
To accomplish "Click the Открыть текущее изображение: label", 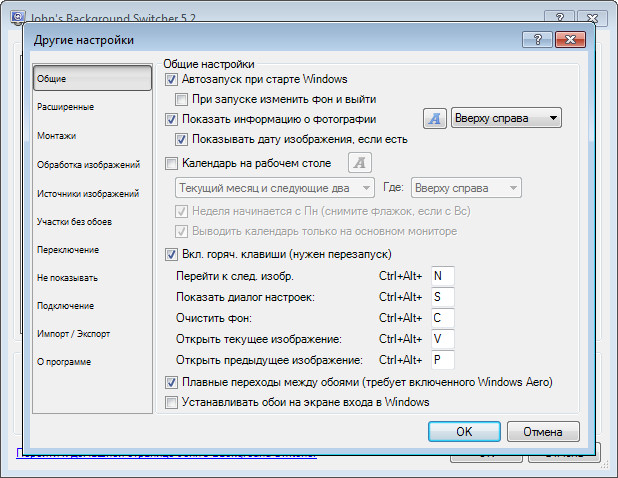I will pyautogui.click(x=259, y=339).
